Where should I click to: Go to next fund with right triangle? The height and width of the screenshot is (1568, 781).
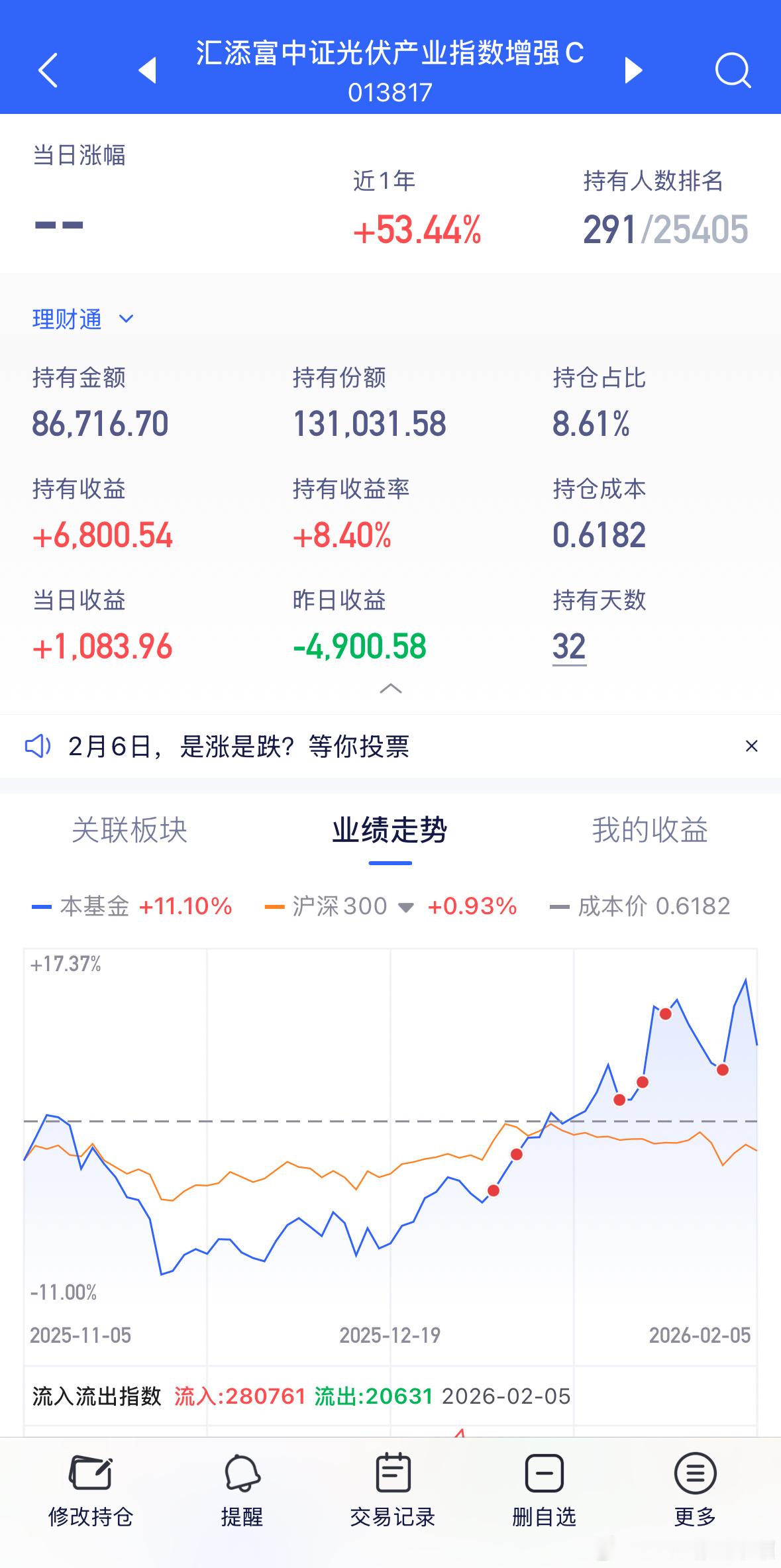633,70
